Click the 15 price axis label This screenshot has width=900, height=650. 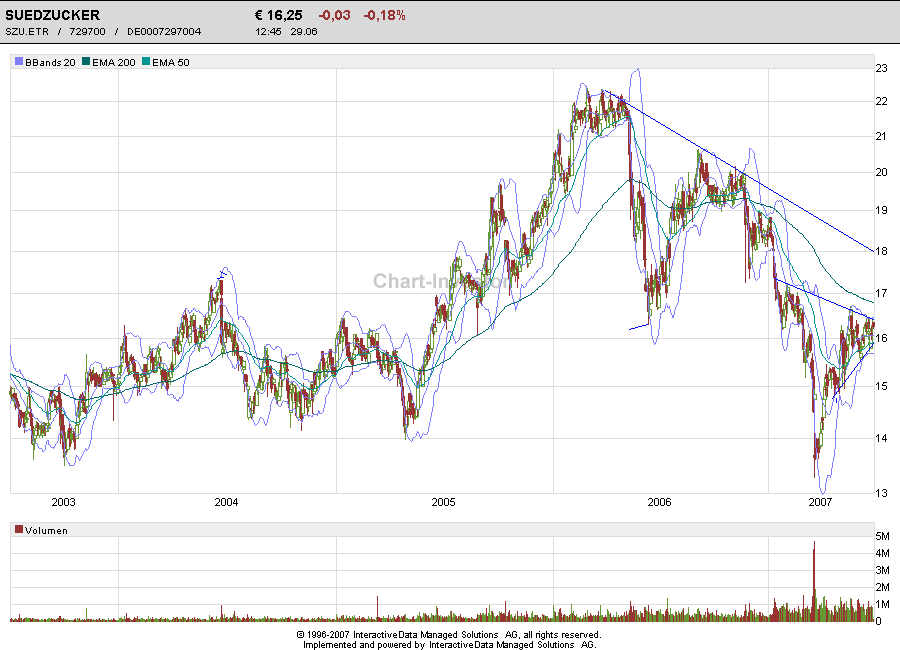coord(881,386)
